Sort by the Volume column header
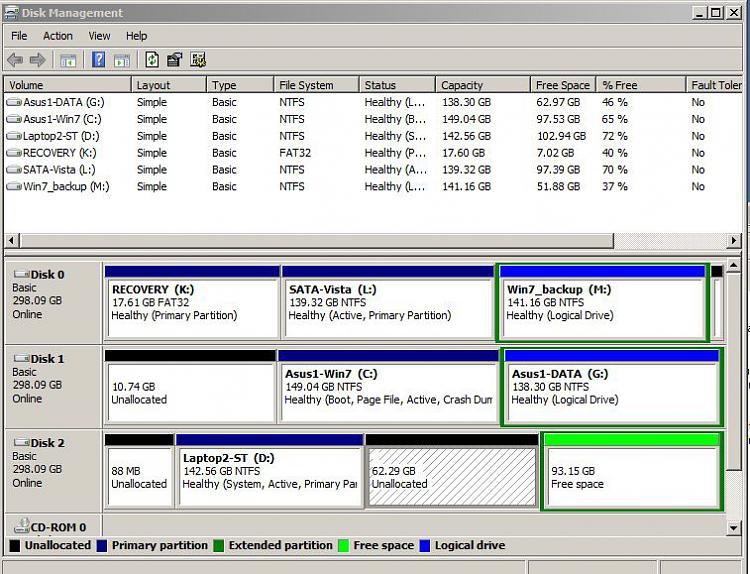This screenshot has height=574, width=750. click(x=67, y=85)
